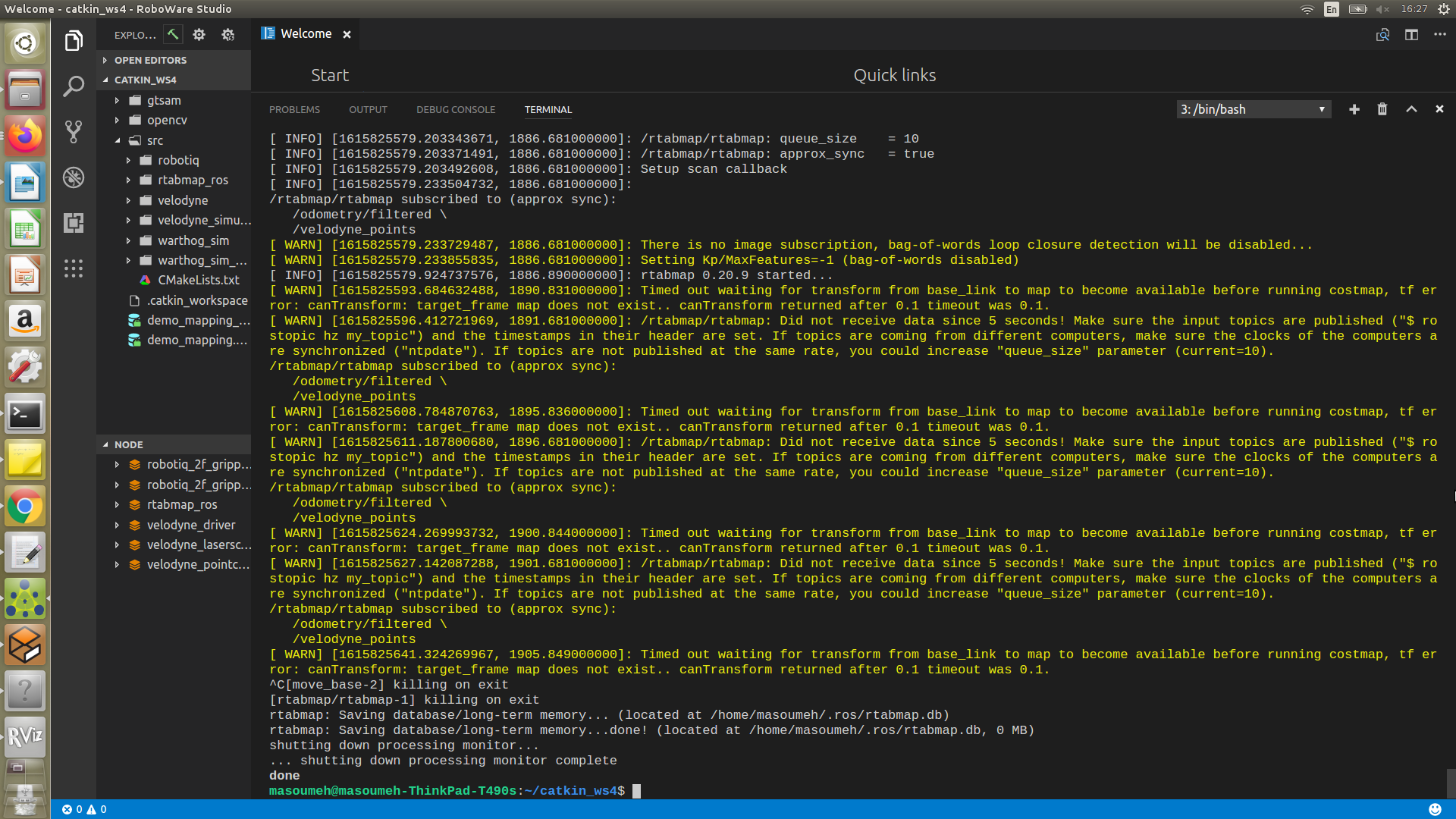Screen dimensions: 1456x819
Task: Click the build hammer icon in explorer header
Action: pos(173,34)
